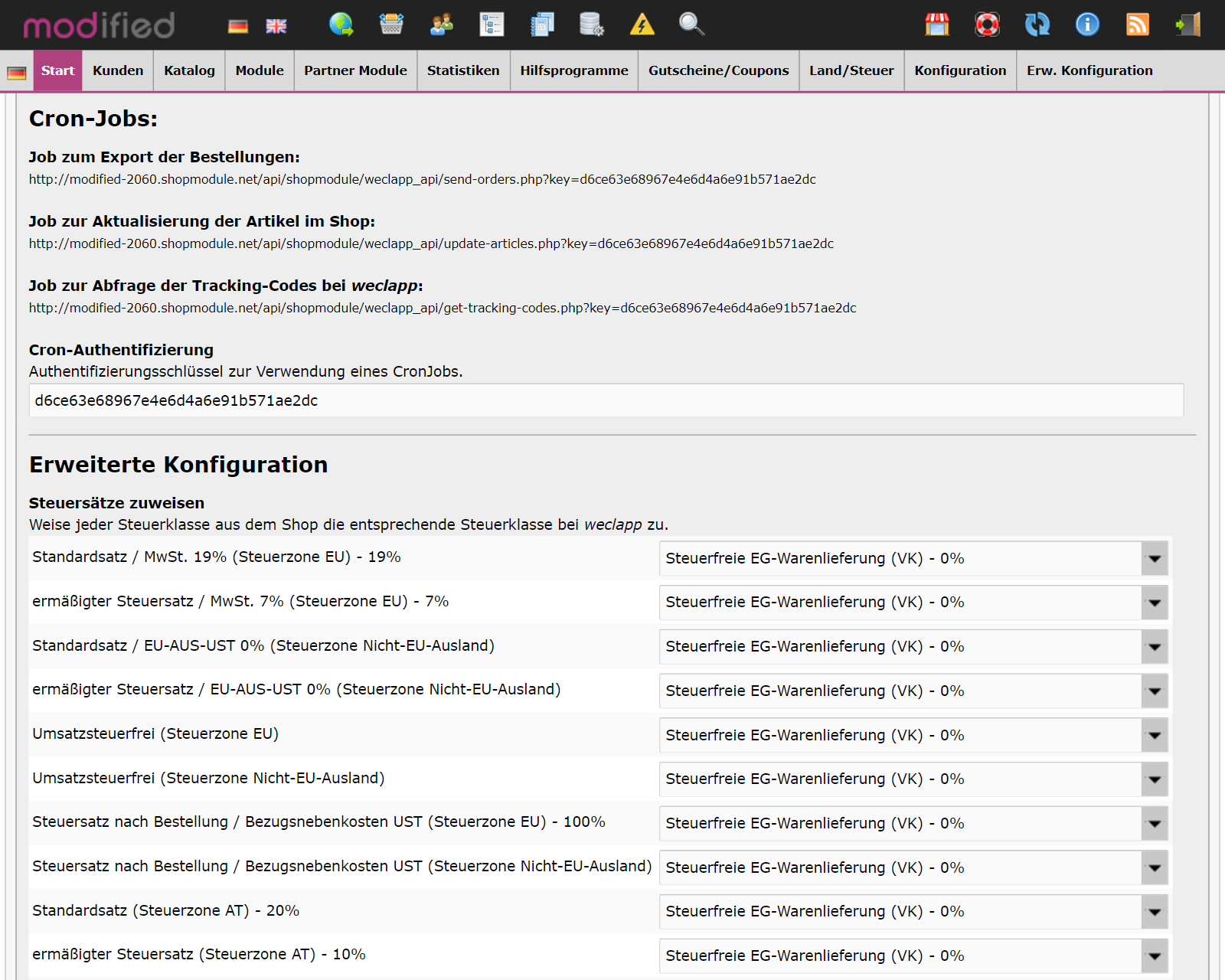Open the orders basket icon
Viewport: 1225px width, 980px height.
pyautogui.click(x=392, y=24)
